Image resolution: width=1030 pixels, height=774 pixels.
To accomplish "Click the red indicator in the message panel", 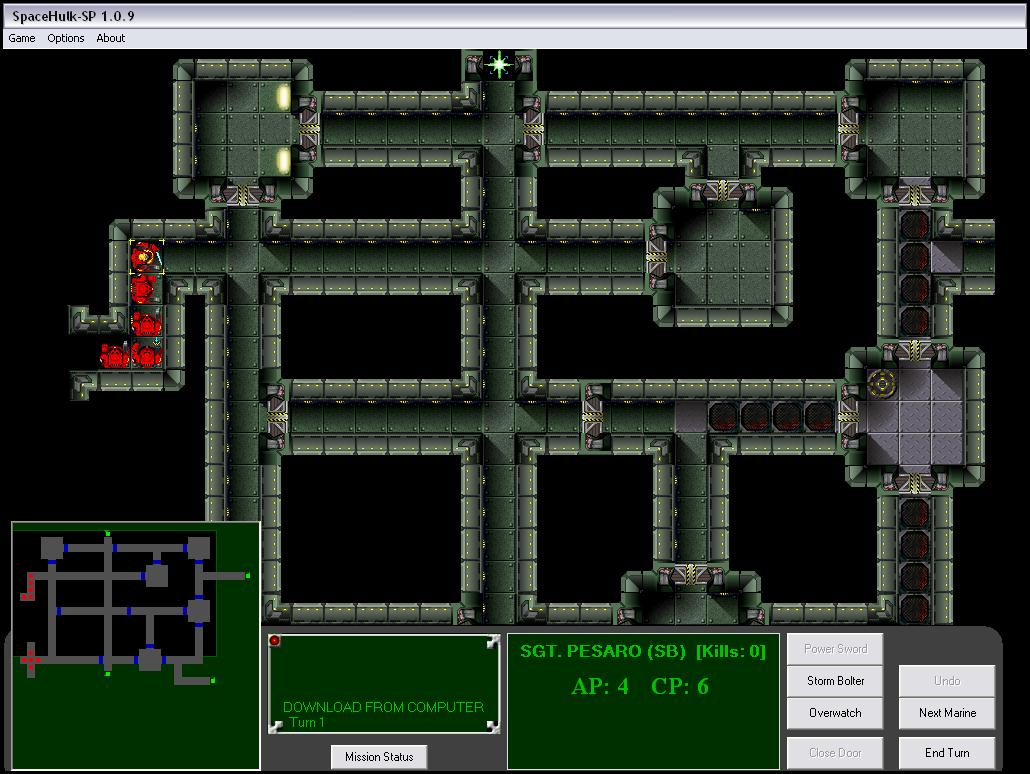I will coord(275,640).
